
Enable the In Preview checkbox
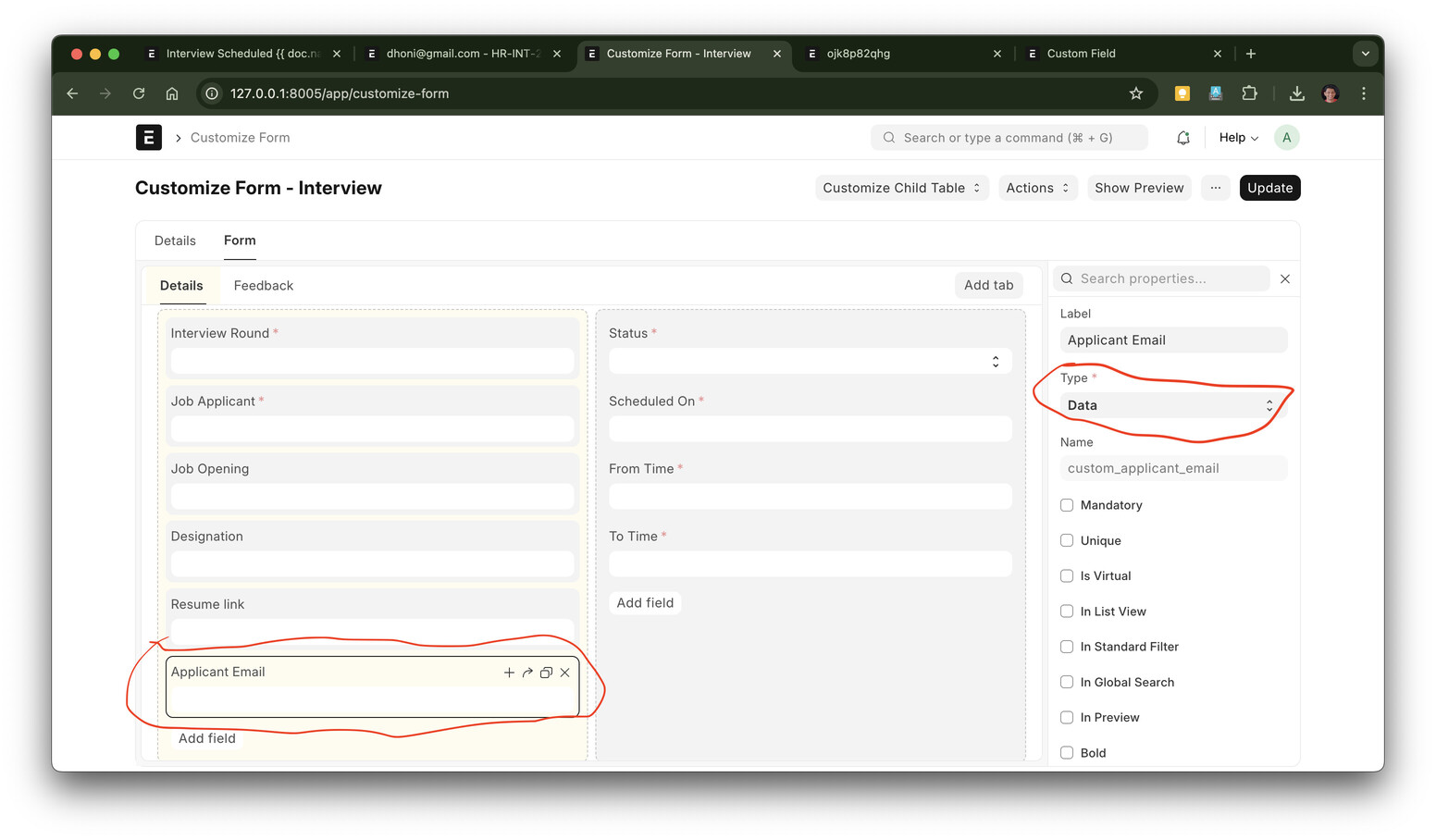point(1067,717)
